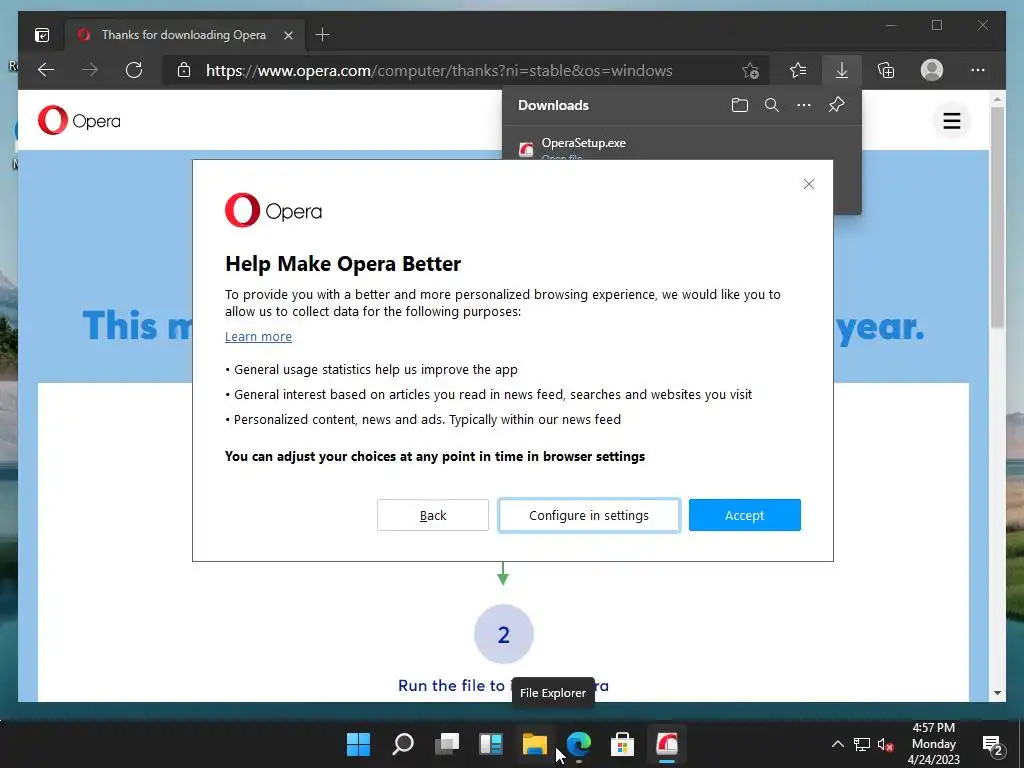
Task: Open the Opera site hamburger menu
Action: [952, 121]
